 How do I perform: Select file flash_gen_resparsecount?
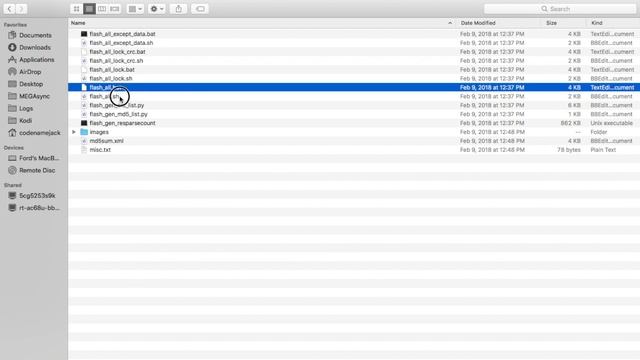click(122, 123)
